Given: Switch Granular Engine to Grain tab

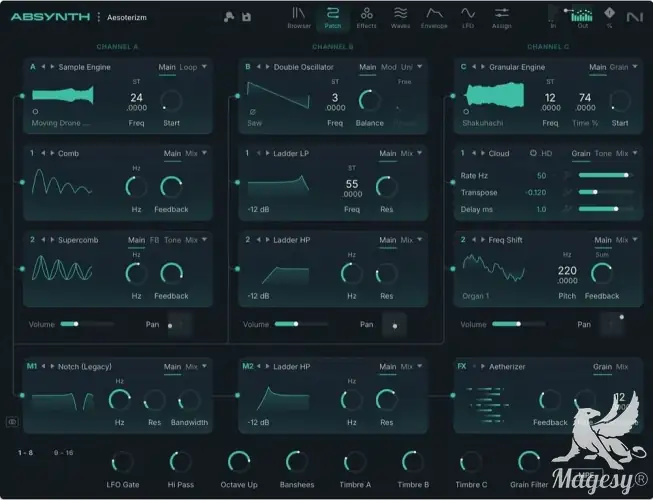Looking at the screenshot, I should (619, 67).
